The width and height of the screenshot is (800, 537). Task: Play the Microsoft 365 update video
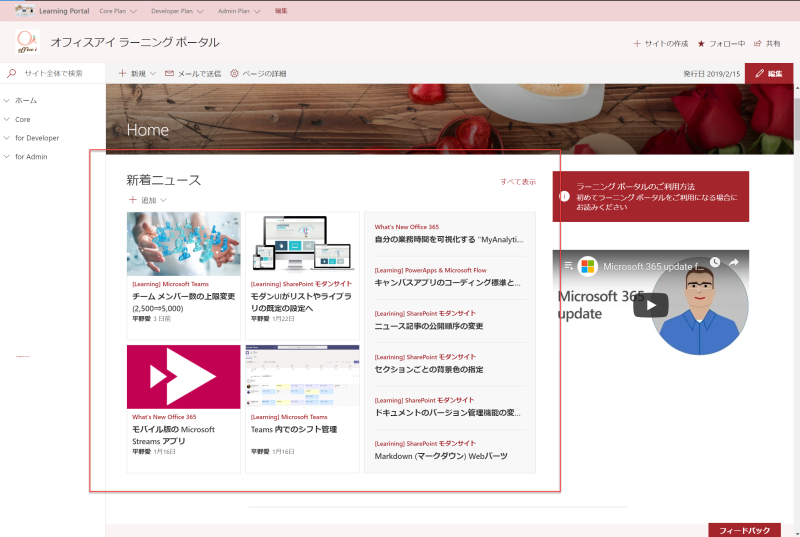(651, 305)
